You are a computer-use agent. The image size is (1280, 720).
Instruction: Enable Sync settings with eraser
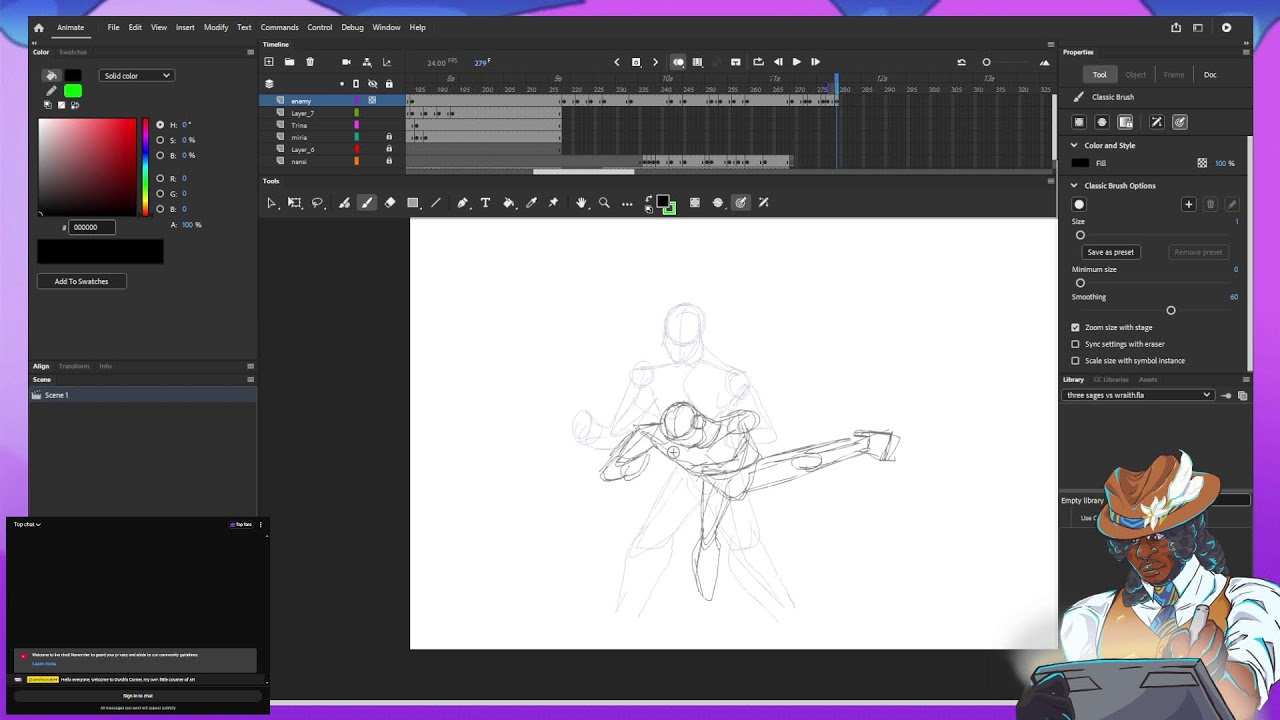click(1076, 344)
